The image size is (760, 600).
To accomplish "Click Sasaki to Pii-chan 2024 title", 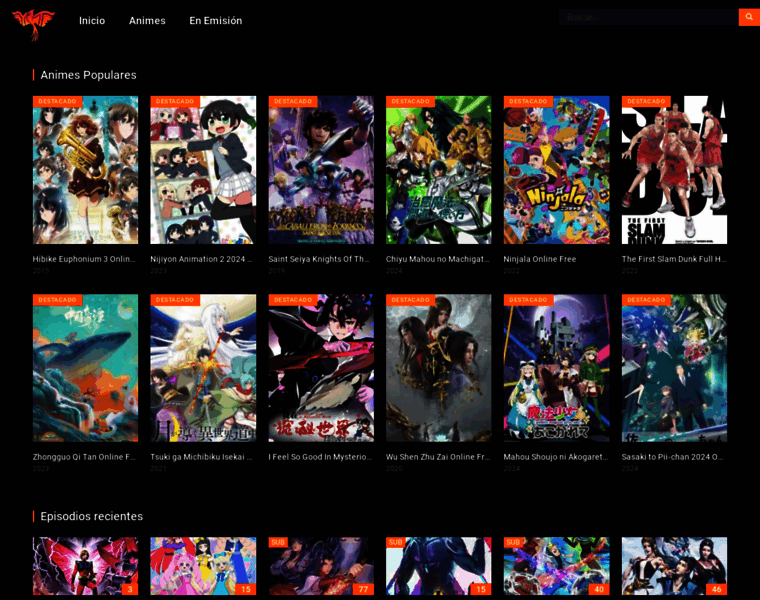I will coord(673,457).
